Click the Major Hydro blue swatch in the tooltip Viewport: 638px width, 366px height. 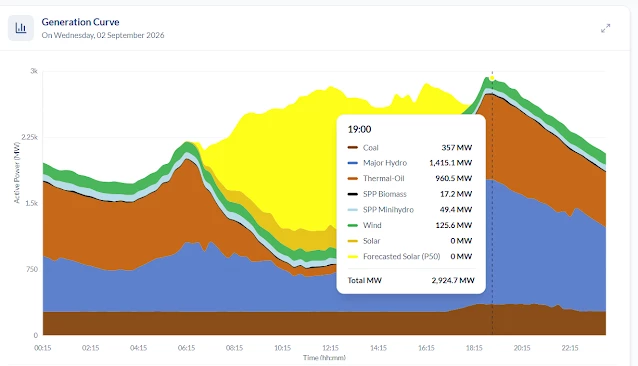(352, 163)
